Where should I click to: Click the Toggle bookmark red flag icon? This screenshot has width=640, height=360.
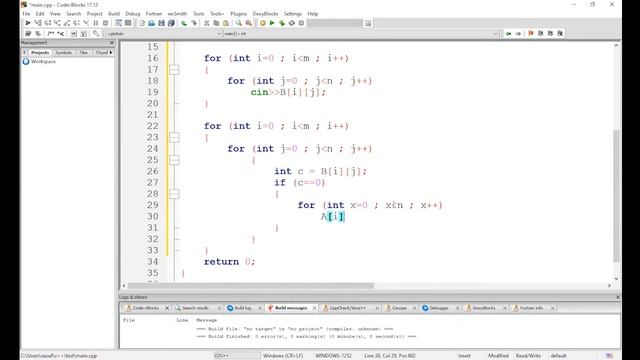(x=531, y=33)
